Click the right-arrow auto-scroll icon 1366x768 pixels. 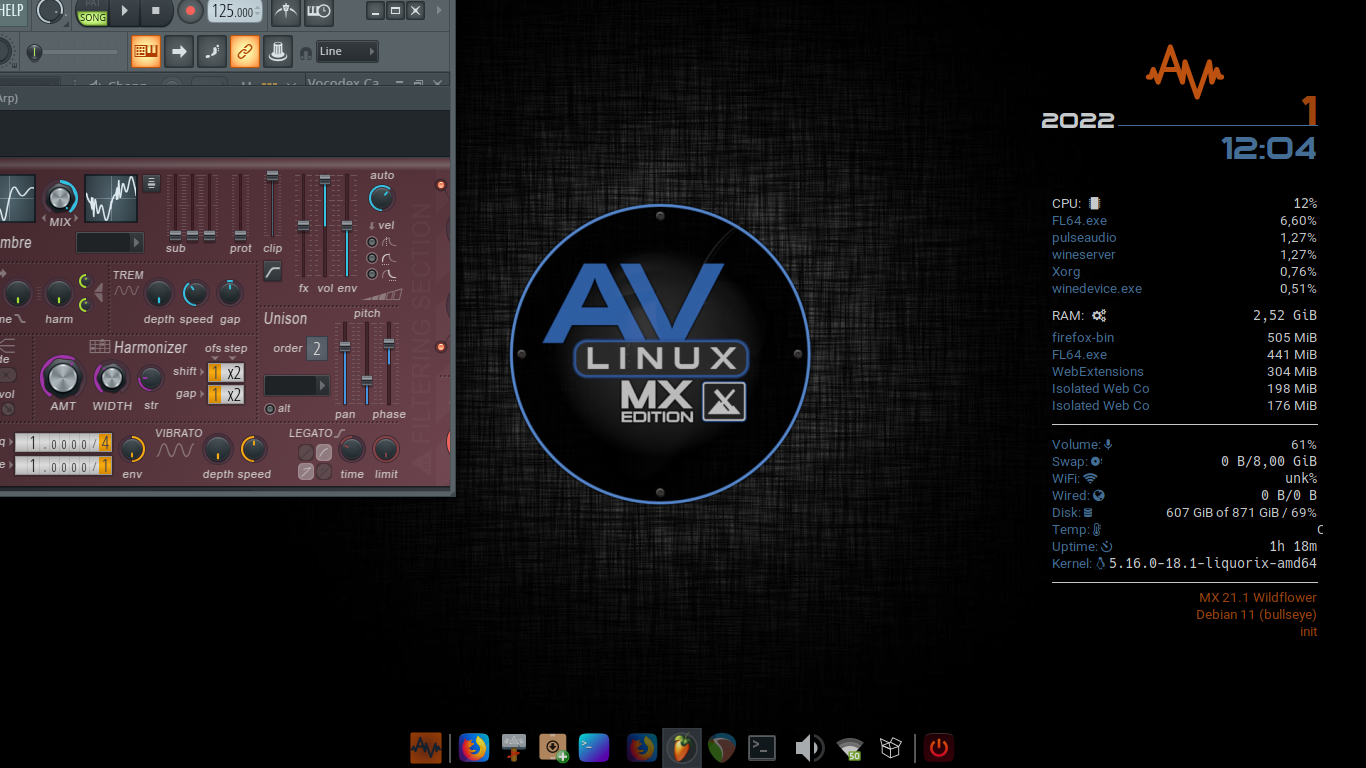click(x=179, y=51)
